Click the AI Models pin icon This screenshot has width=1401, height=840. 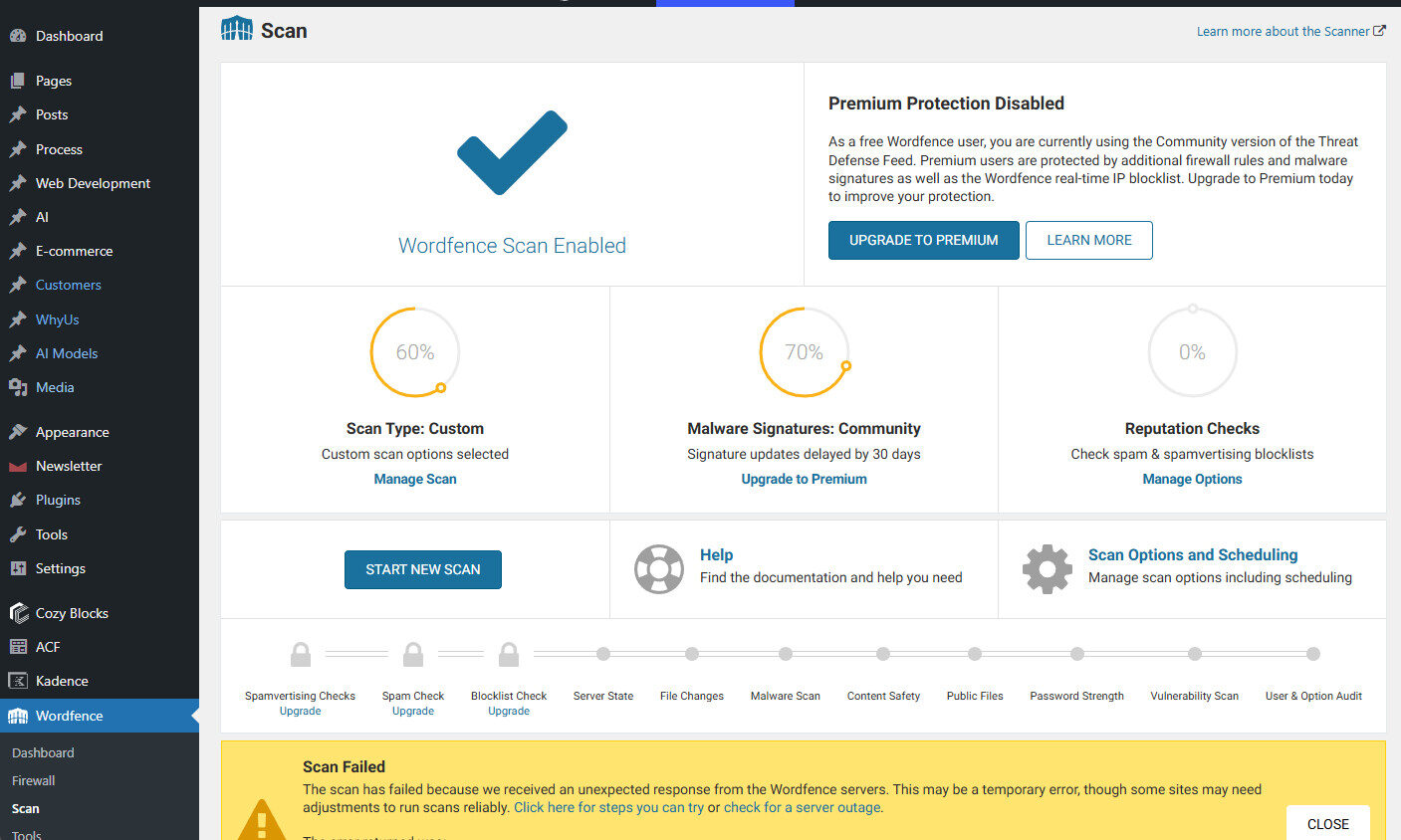[18, 353]
